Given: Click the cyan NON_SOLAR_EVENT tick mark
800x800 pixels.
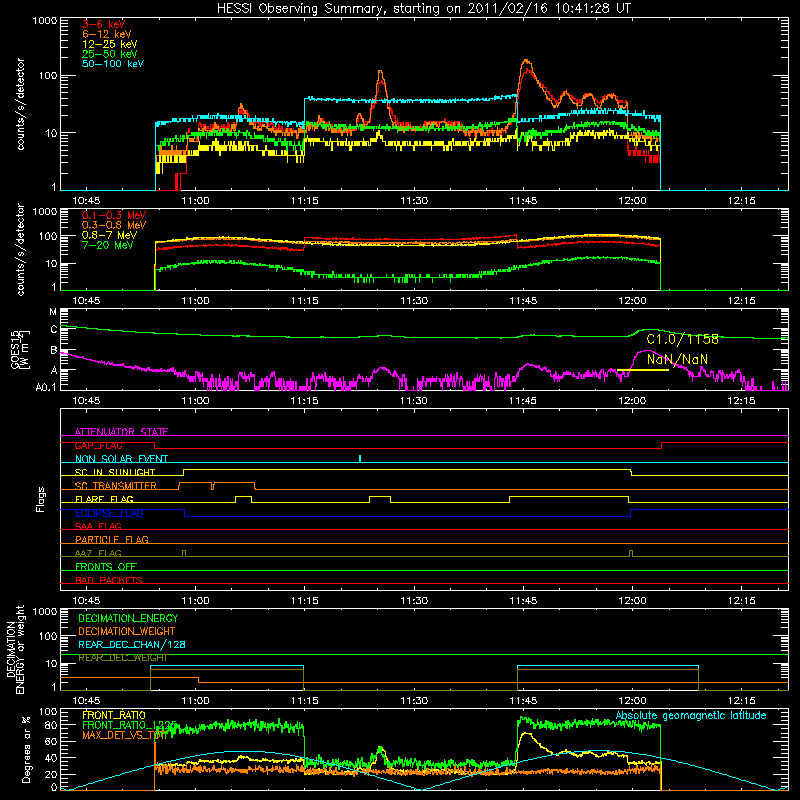Looking at the screenshot, I should pyautogui.click(x=360, y=459).
